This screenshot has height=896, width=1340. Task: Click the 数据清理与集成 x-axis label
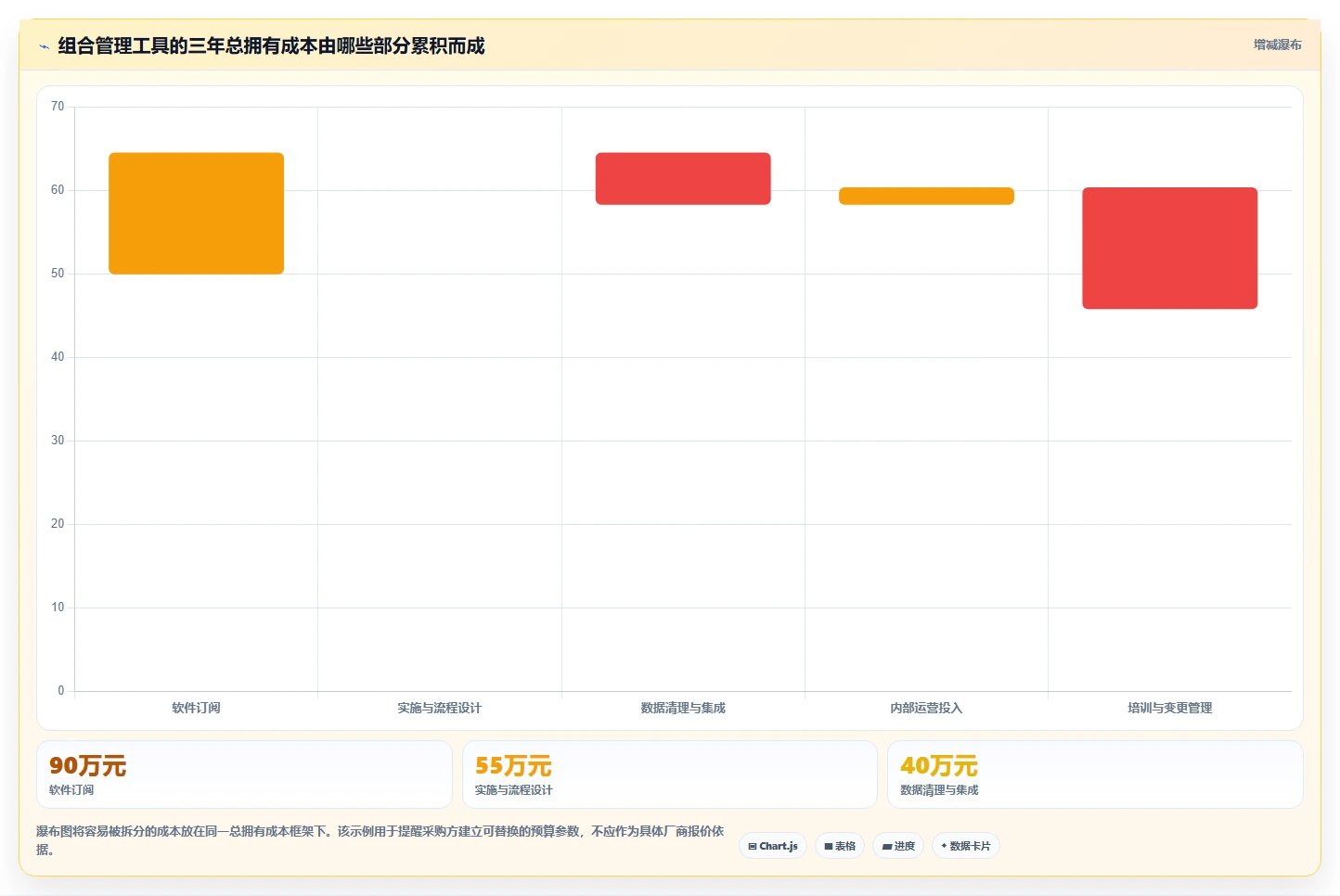(683, 708)
